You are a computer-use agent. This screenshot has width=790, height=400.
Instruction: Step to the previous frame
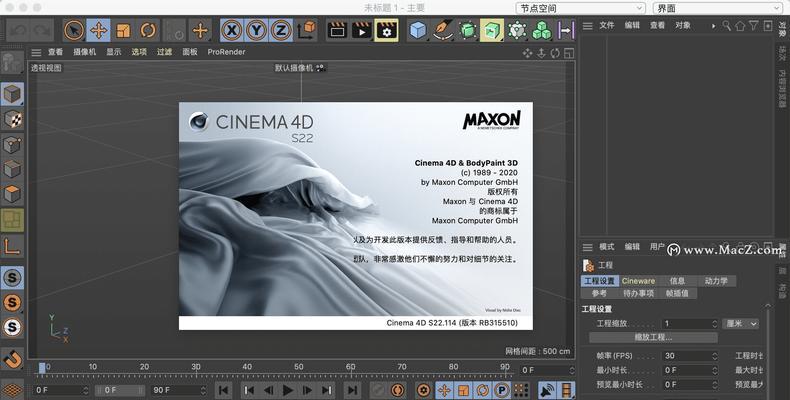[269, 390]
